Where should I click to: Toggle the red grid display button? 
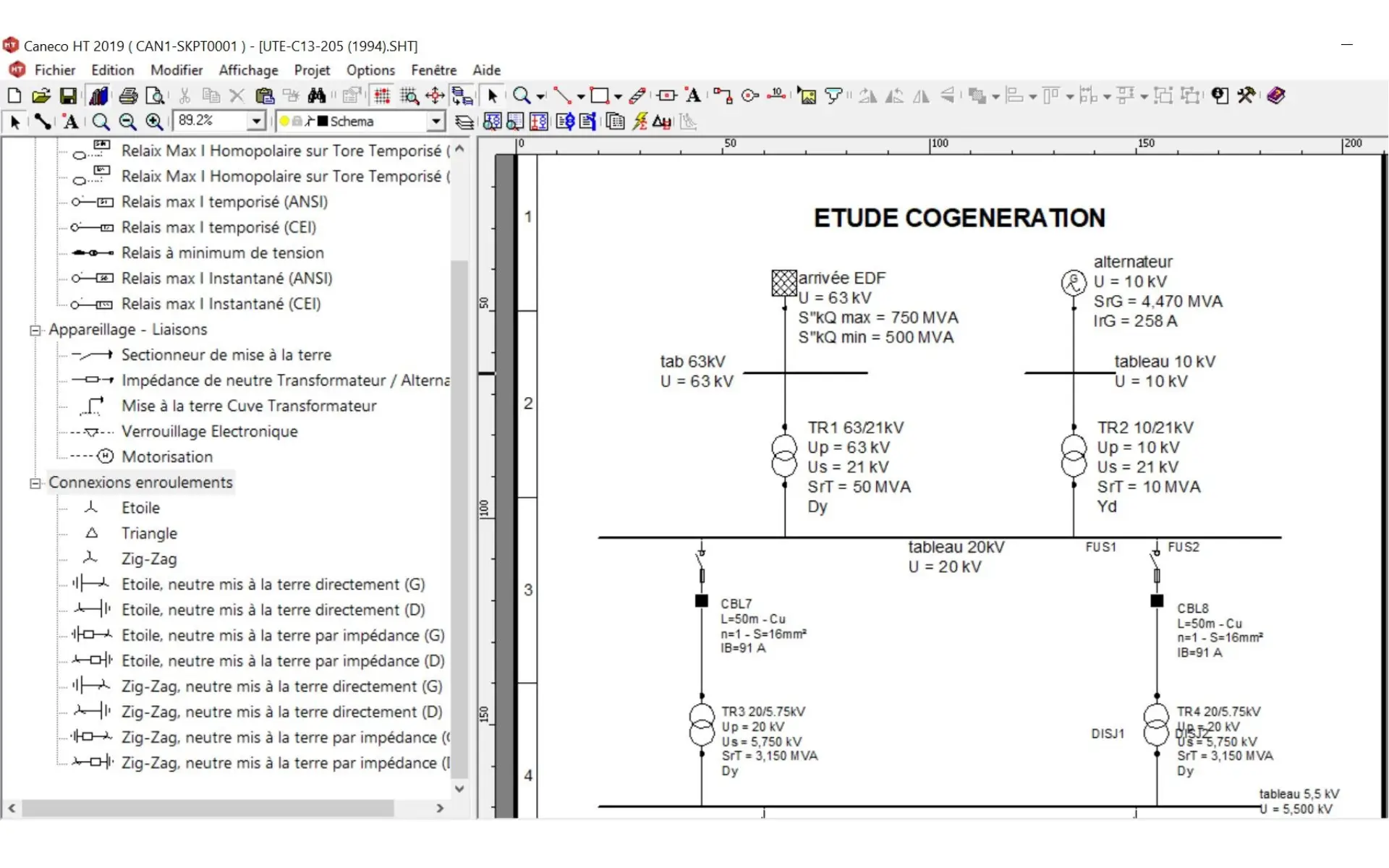(382, 96)
